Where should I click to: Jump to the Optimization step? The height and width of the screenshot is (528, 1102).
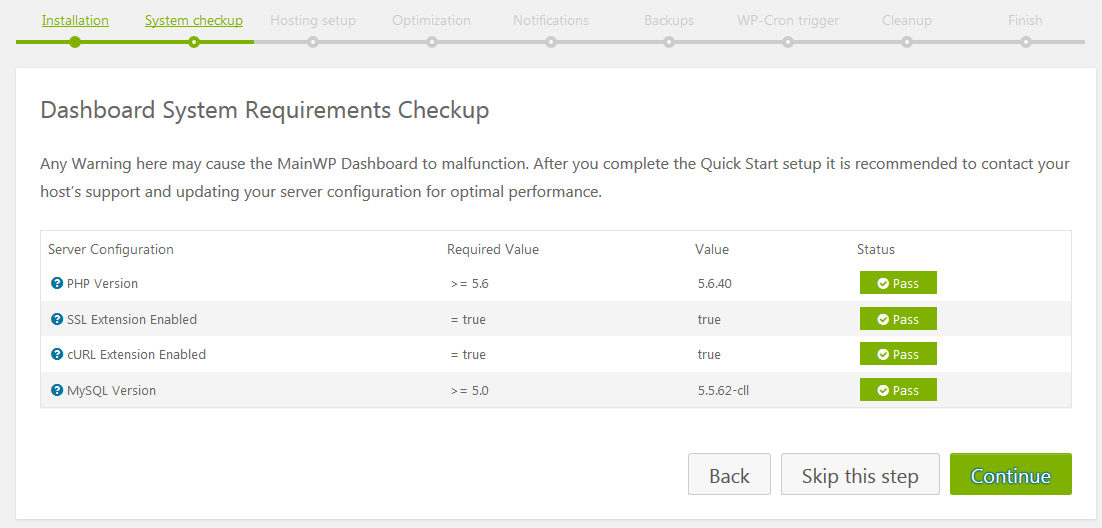431,21
